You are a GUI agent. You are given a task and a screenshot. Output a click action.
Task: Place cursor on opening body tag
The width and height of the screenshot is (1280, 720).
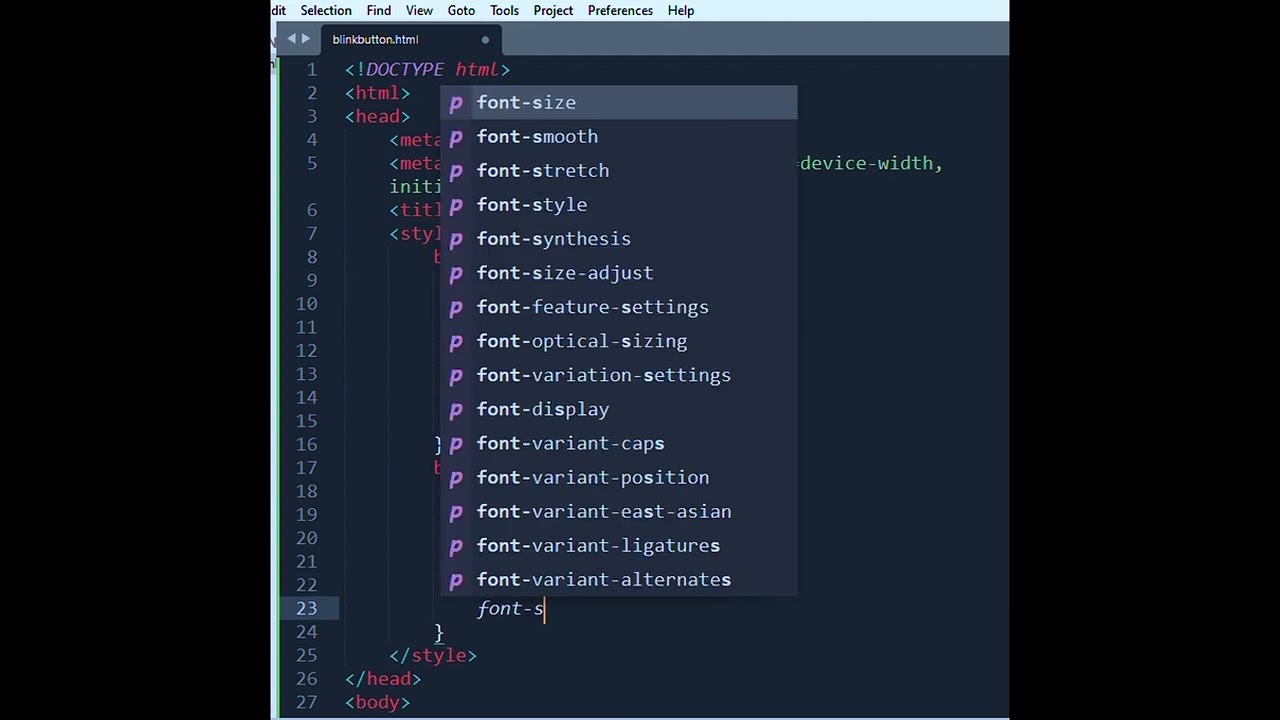(377, 702)
